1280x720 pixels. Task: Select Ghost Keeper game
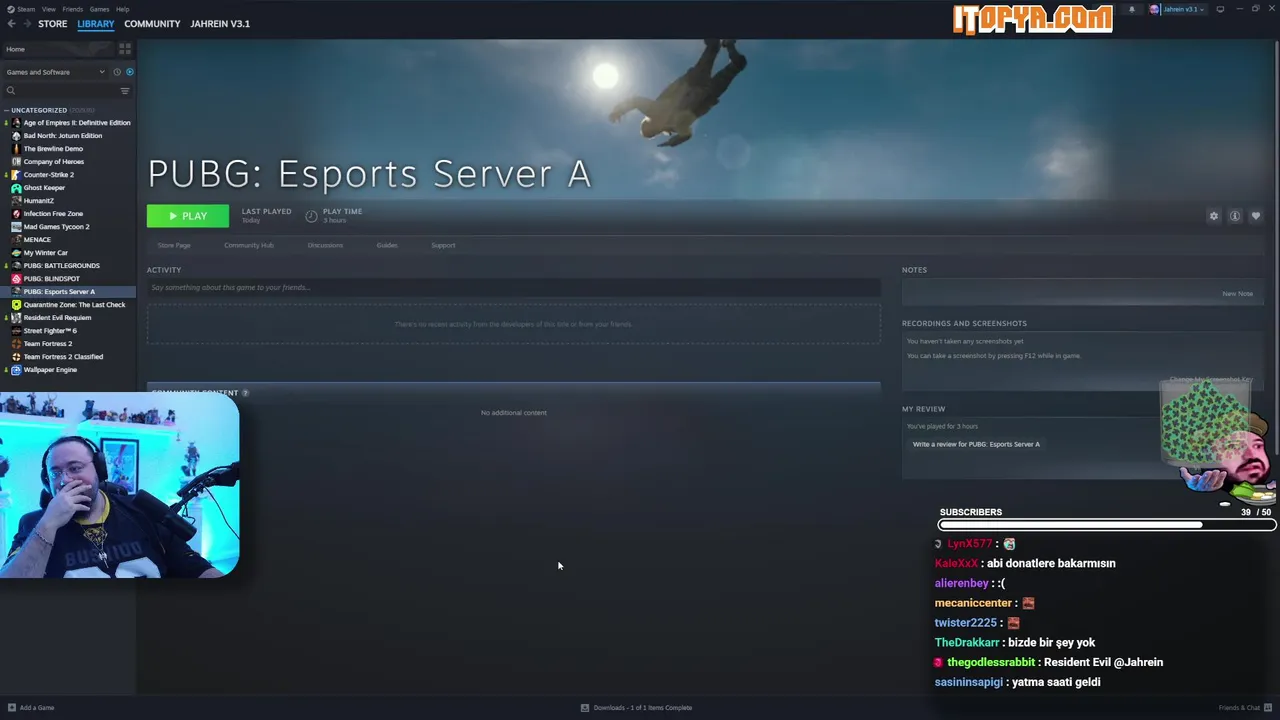44,188
